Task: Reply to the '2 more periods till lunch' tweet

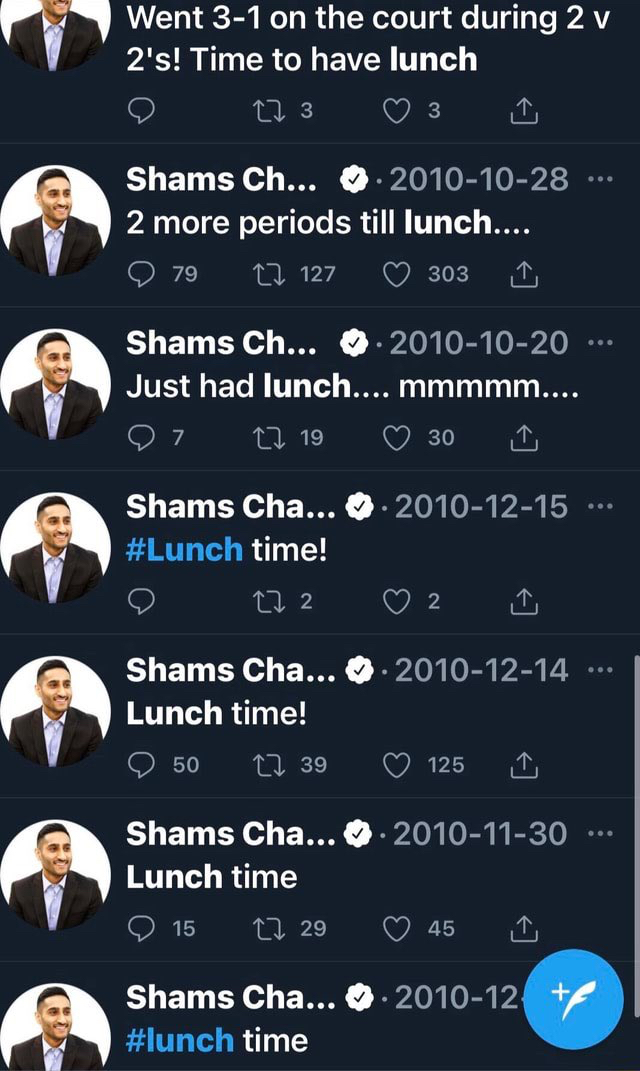Action: pyautogui.click(x=142, y=274)
